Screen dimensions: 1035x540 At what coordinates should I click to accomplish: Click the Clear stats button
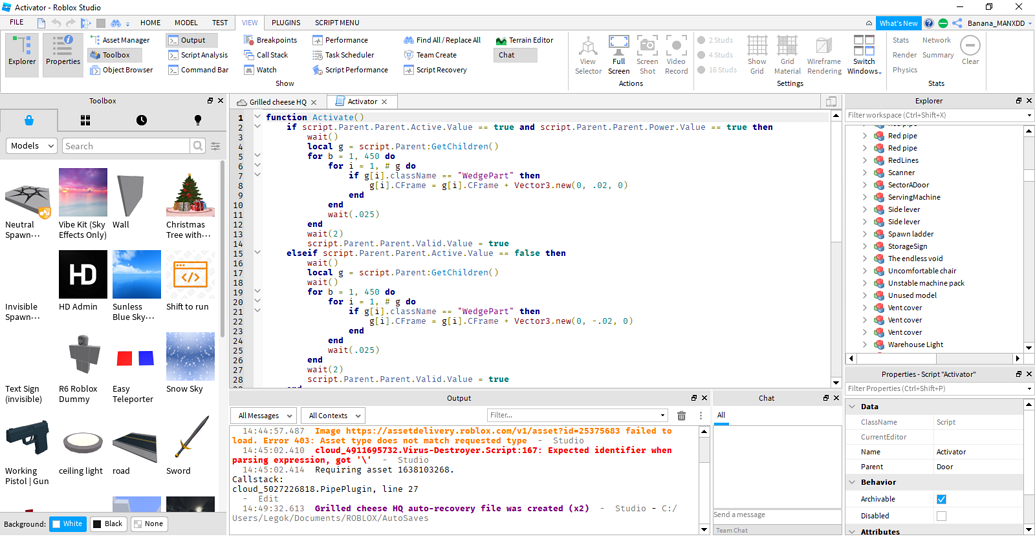coord(970,50)
